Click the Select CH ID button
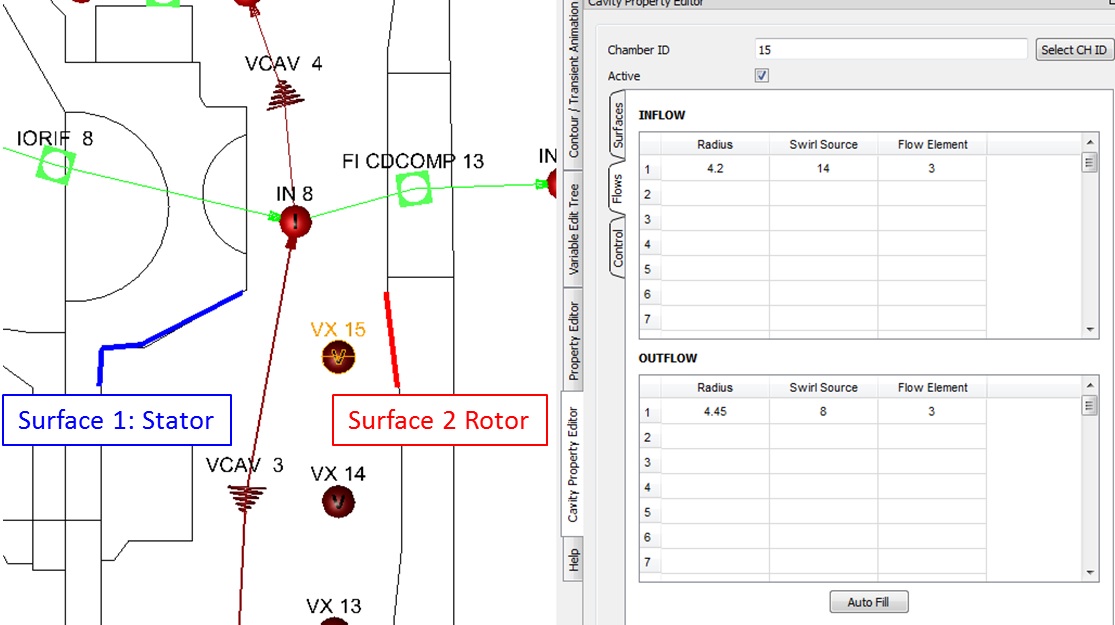The width and height of the screenshot is (1115, 625). click(x=1074, y=50)
